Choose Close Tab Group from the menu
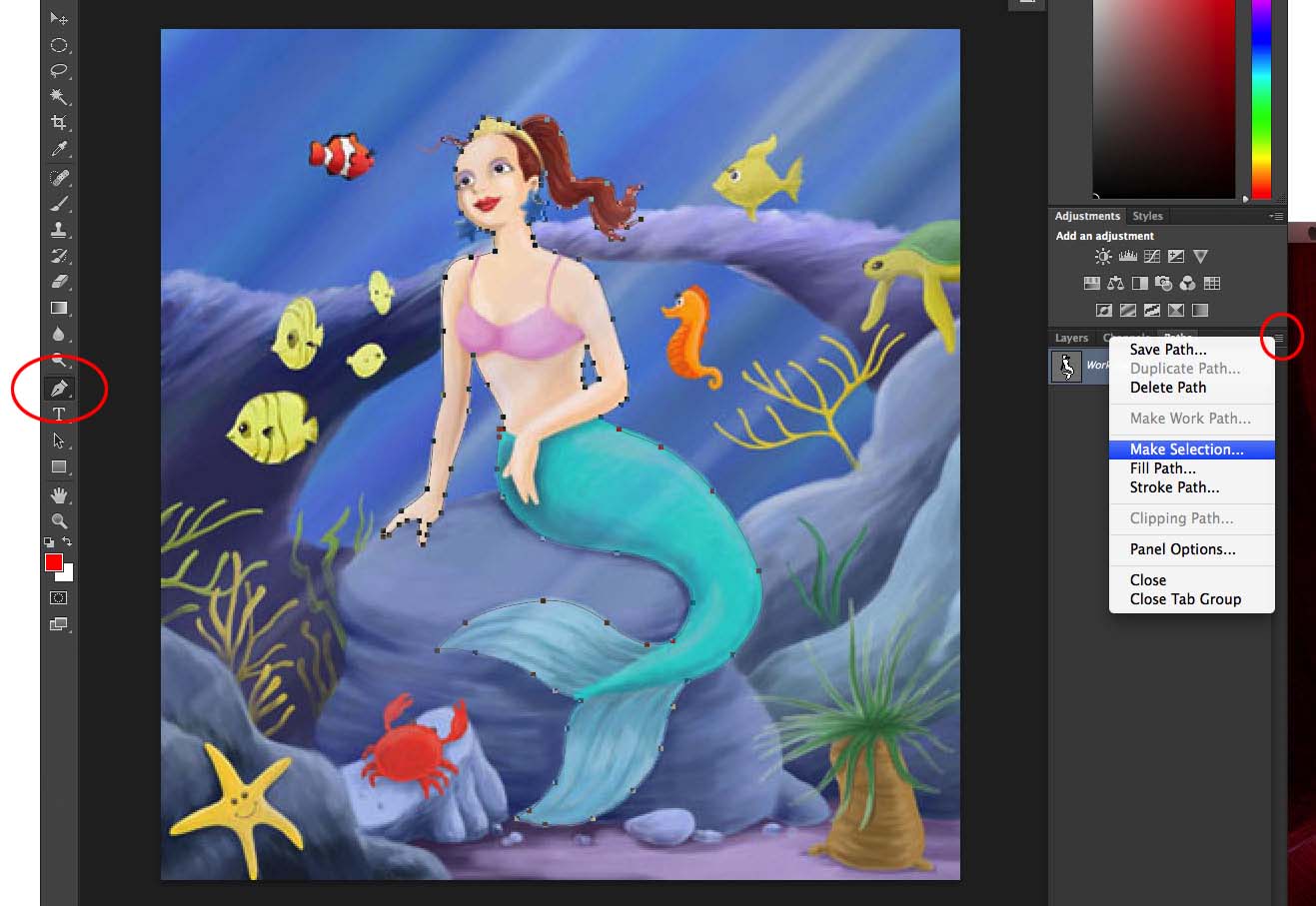Viewport: 1316px width, 906px height. tap(1191, 599)
